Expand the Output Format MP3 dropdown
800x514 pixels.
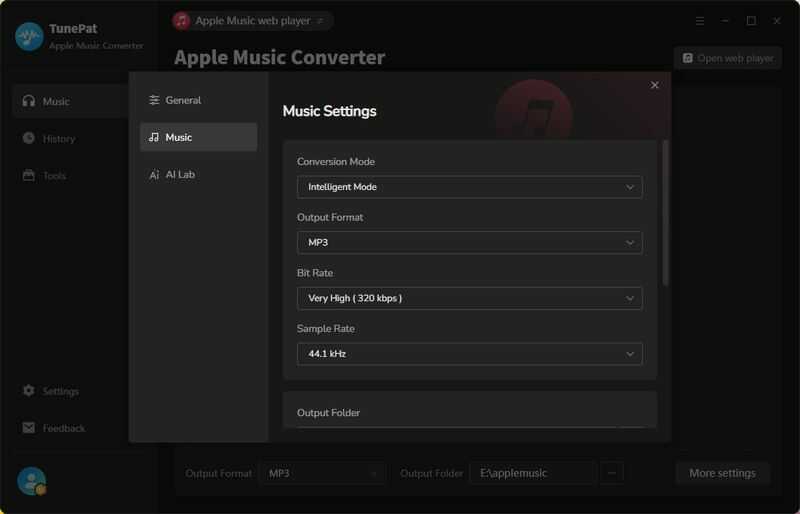click(x=469, y=242)
